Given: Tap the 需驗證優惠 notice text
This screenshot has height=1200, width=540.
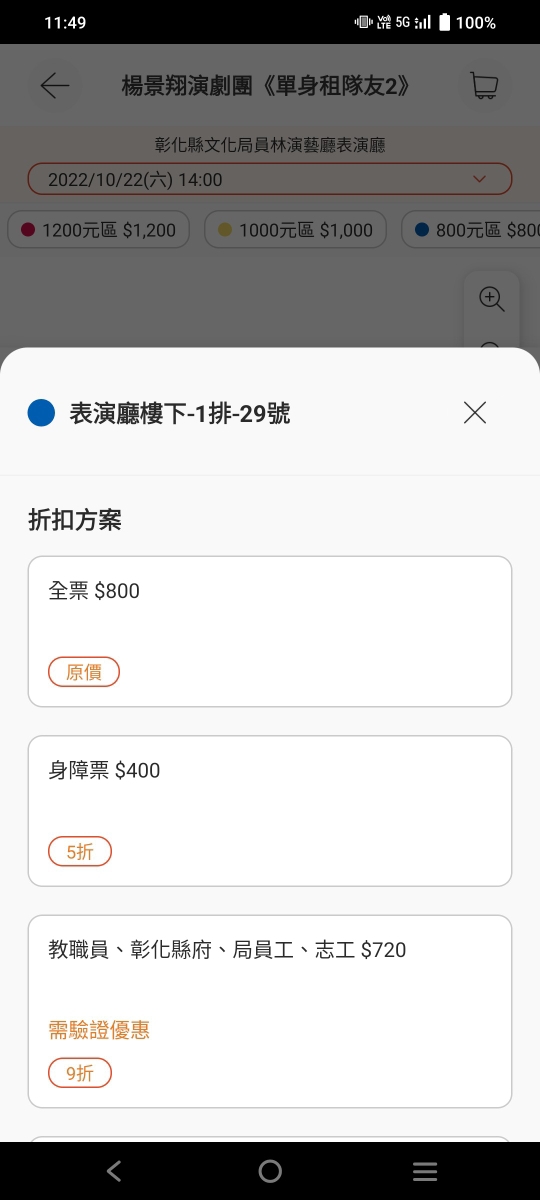Looking at the screenshot, I should (x=99, y=1030).
